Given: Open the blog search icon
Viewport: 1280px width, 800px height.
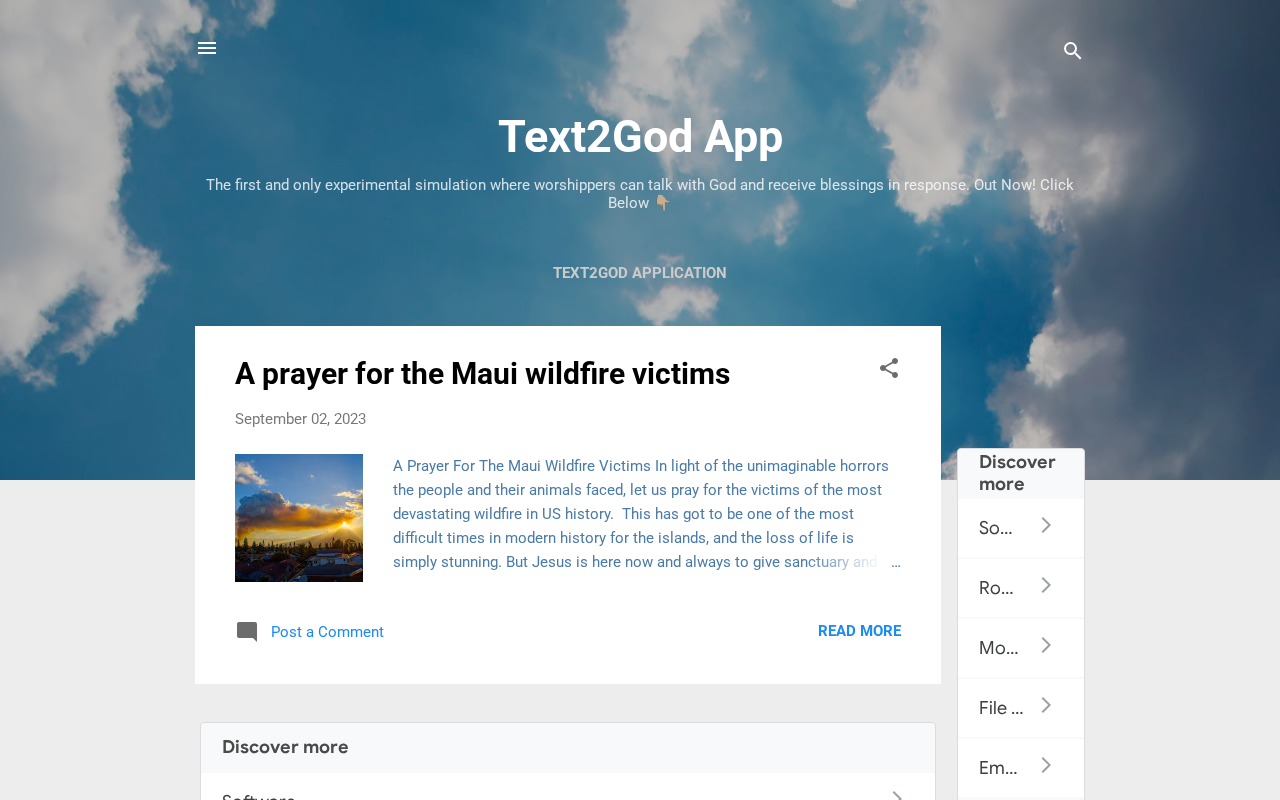Looking at the screenshot, I should (x=1073, y=51).
